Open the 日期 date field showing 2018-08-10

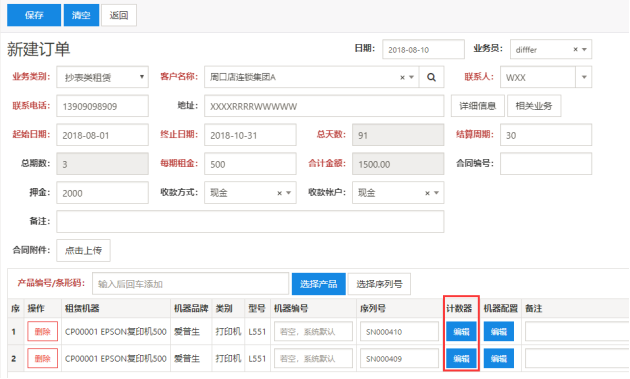pyautogui.click(x=423, y=49)
